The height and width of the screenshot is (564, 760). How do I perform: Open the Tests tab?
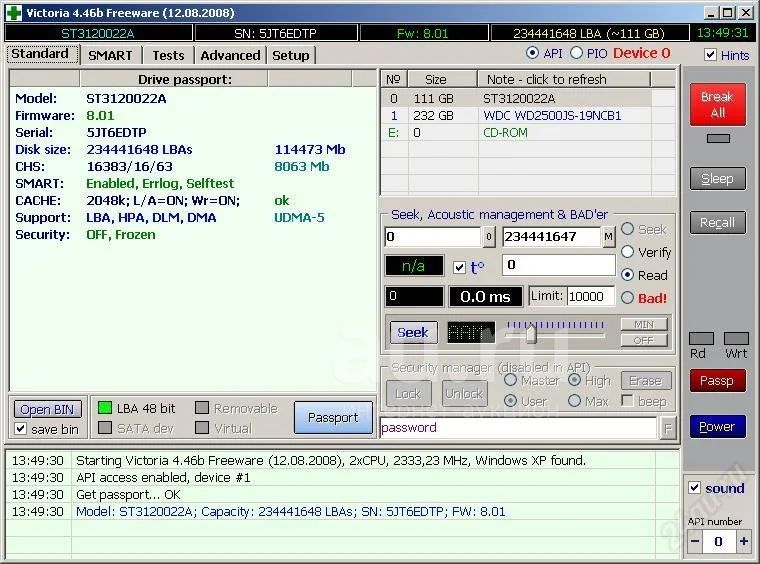[168, 55]
